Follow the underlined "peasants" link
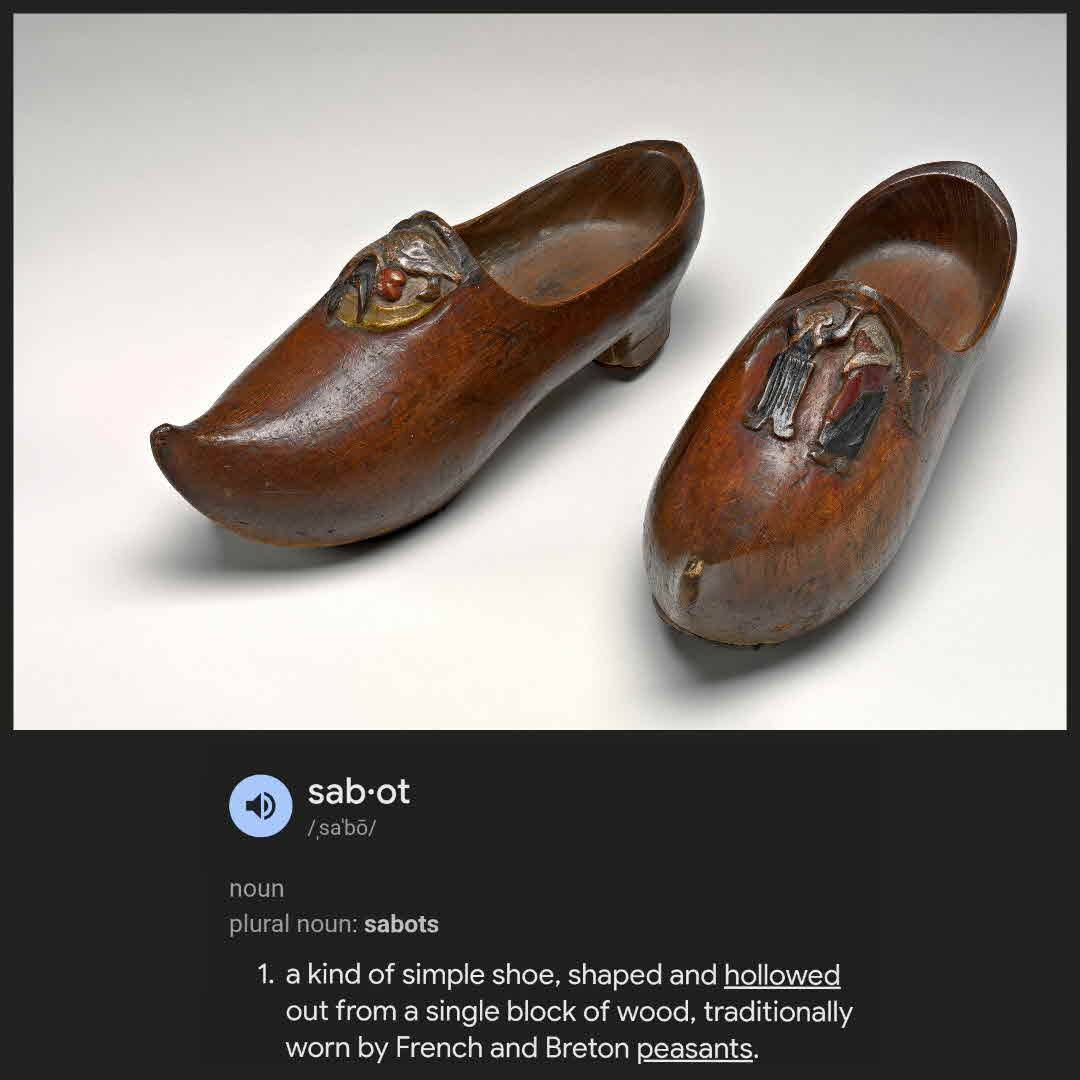The width and height of the screenshot is (1080, 1080). click(694, 1048)
